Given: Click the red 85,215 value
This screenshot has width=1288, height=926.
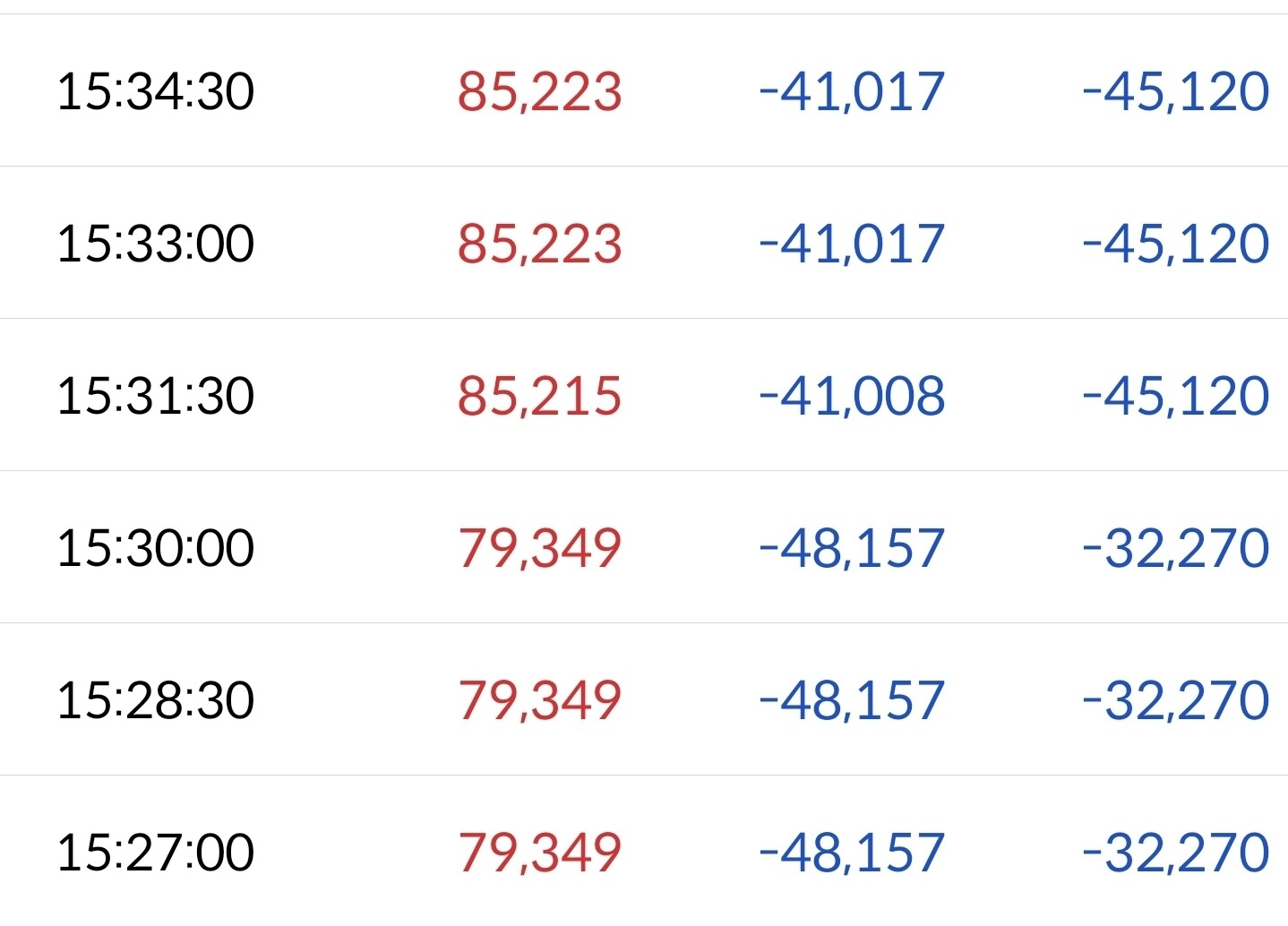Looking at the screenshot, I should (539, 396).
